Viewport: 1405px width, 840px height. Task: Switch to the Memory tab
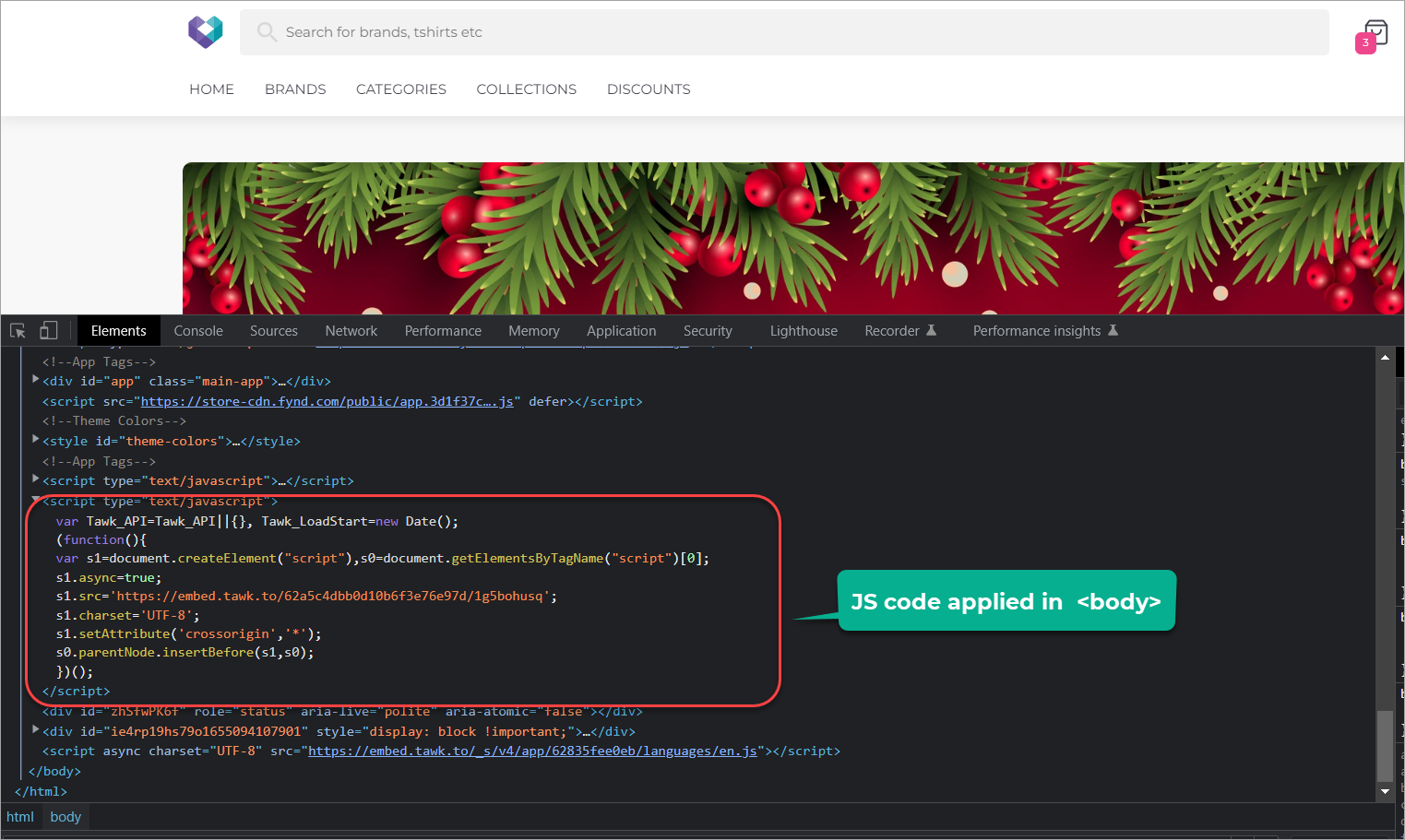click(534, 331)
